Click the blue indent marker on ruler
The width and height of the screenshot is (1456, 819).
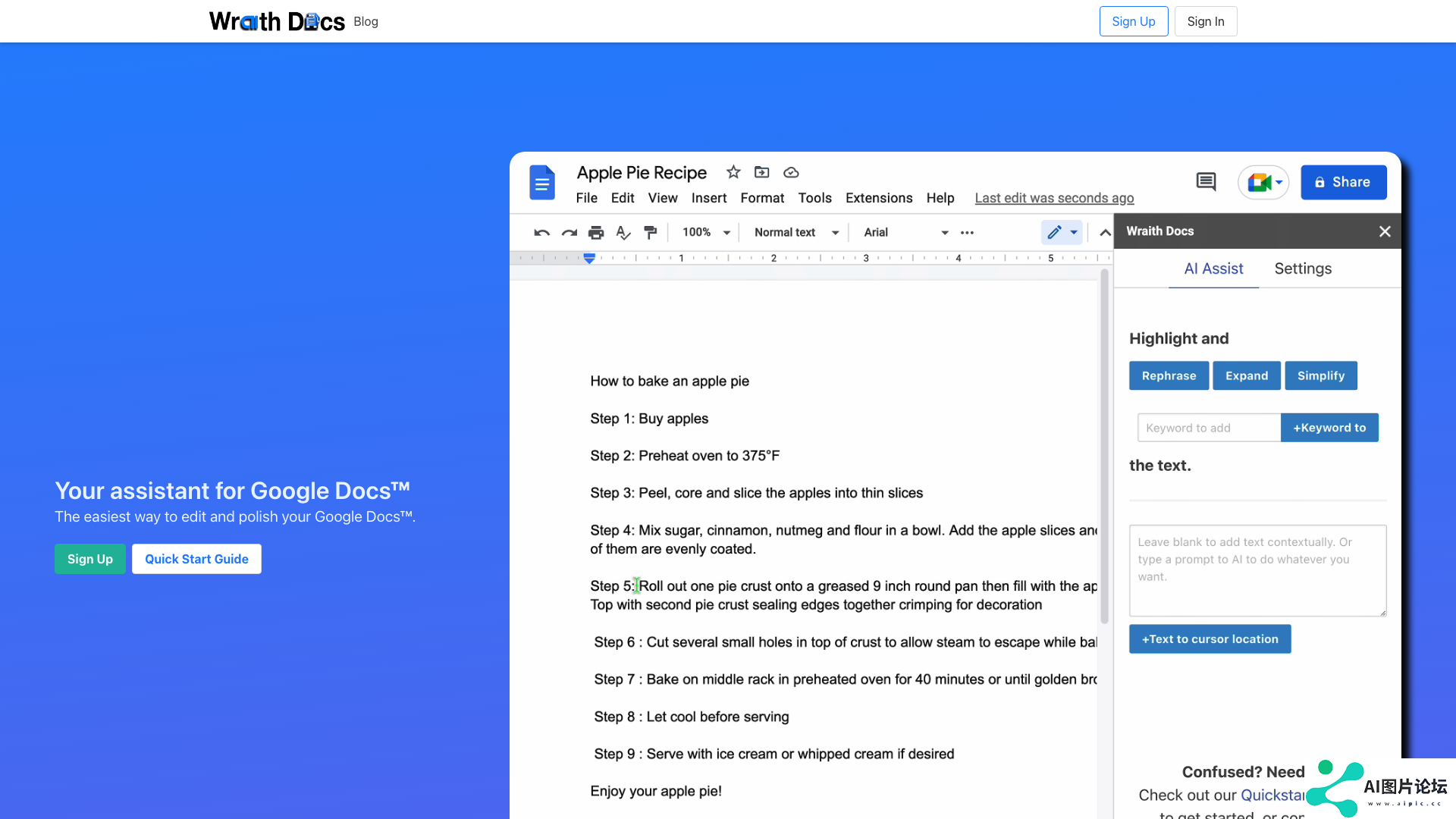tap(589, 259)
